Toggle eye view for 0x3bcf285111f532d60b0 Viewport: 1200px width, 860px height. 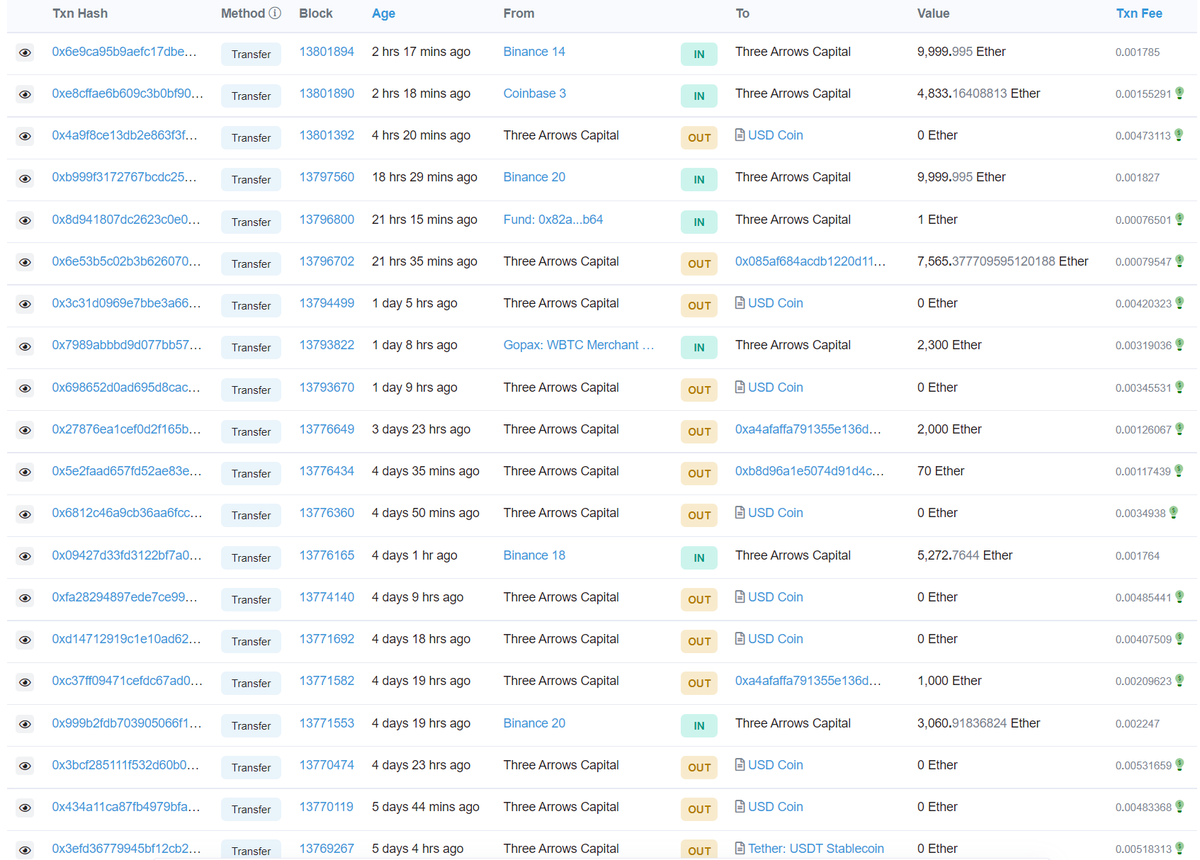[x=25, y=767]
